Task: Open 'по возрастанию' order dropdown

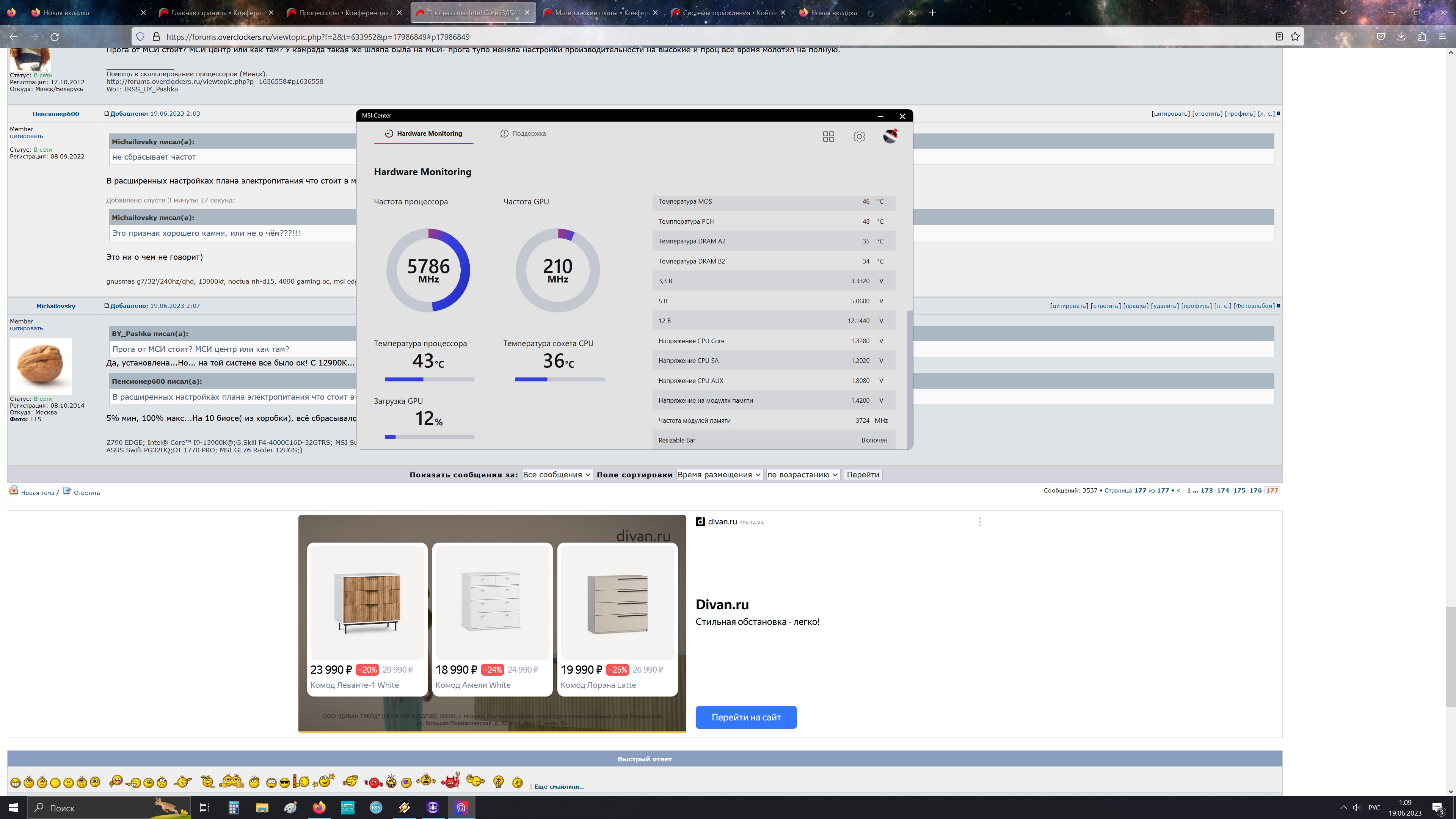Action: click(802, 475)
